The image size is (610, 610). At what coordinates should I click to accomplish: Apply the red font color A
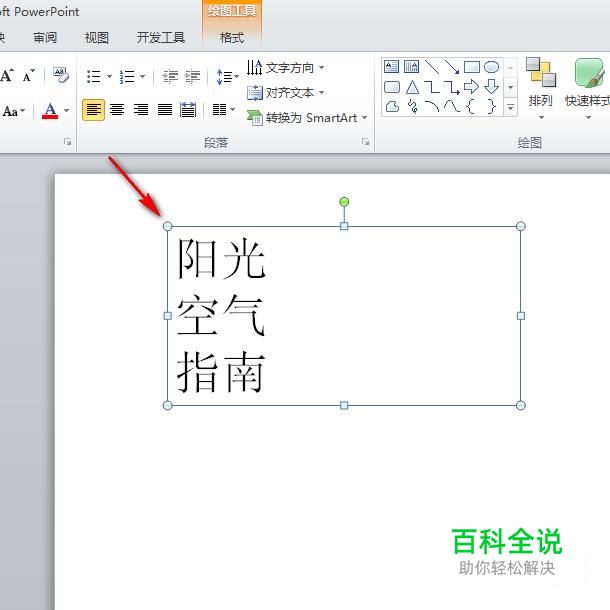(50, 111)
